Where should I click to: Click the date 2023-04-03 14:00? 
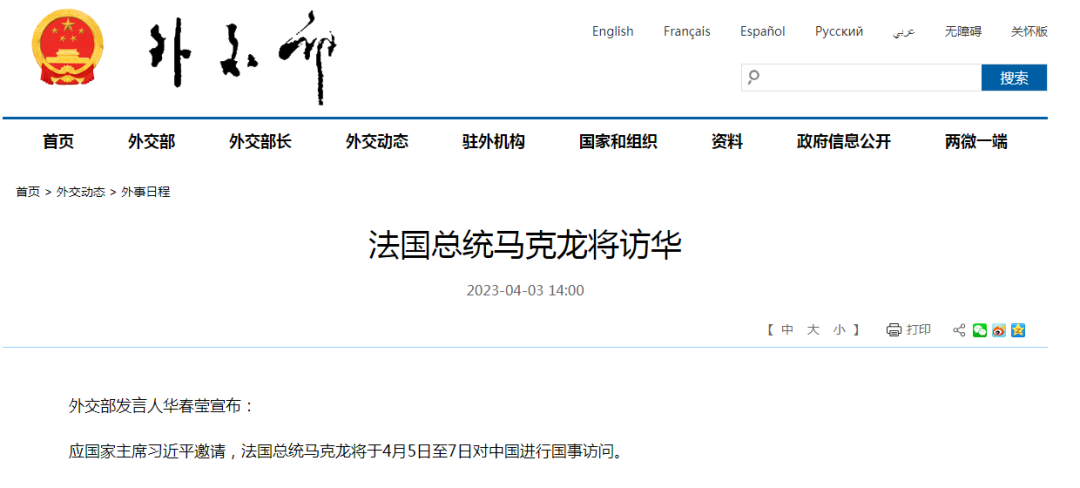pyautogui.click(x=525, y=290)
